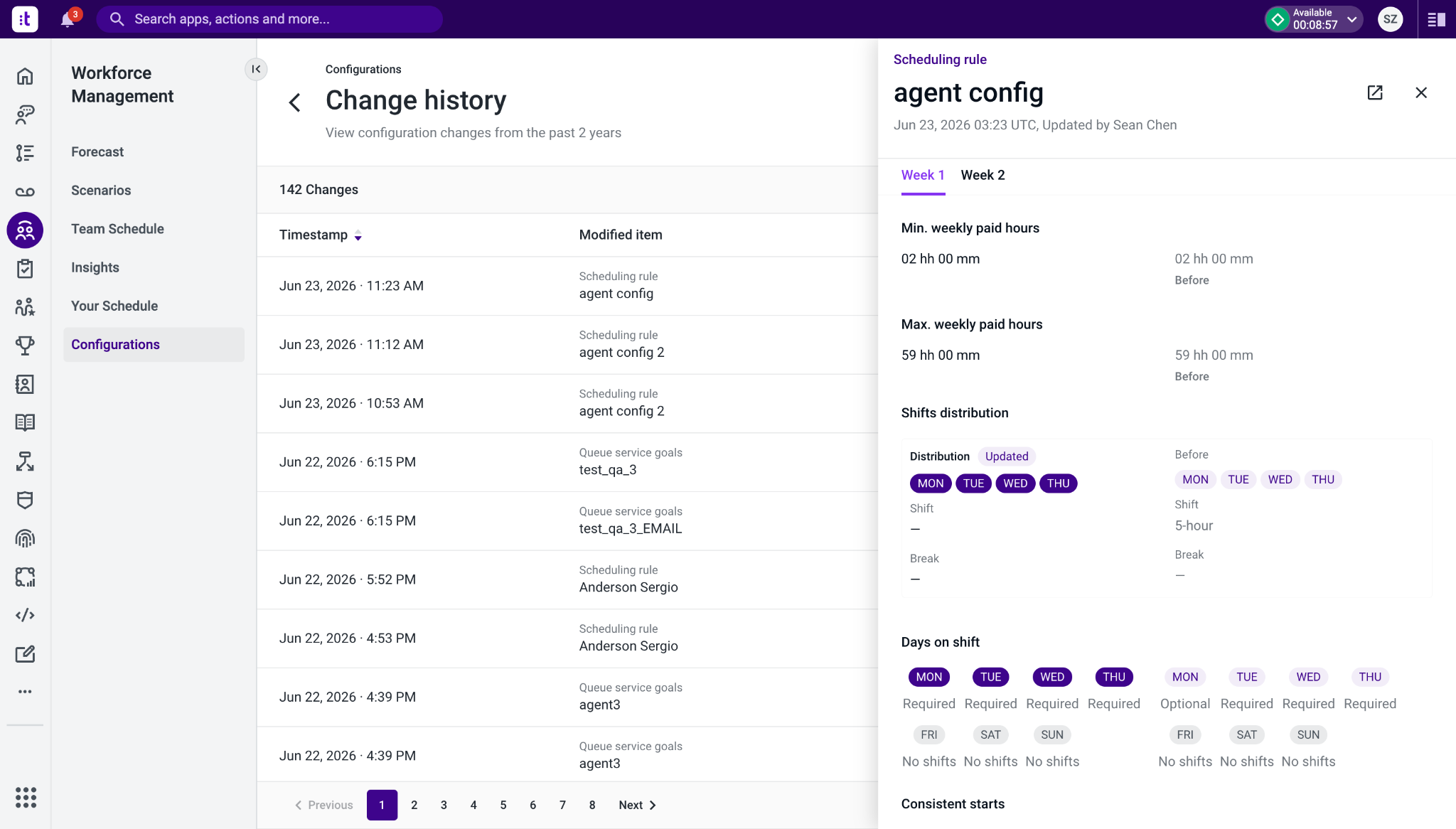Go to the Next page
Screen dimensions: 1456x829
637,805
